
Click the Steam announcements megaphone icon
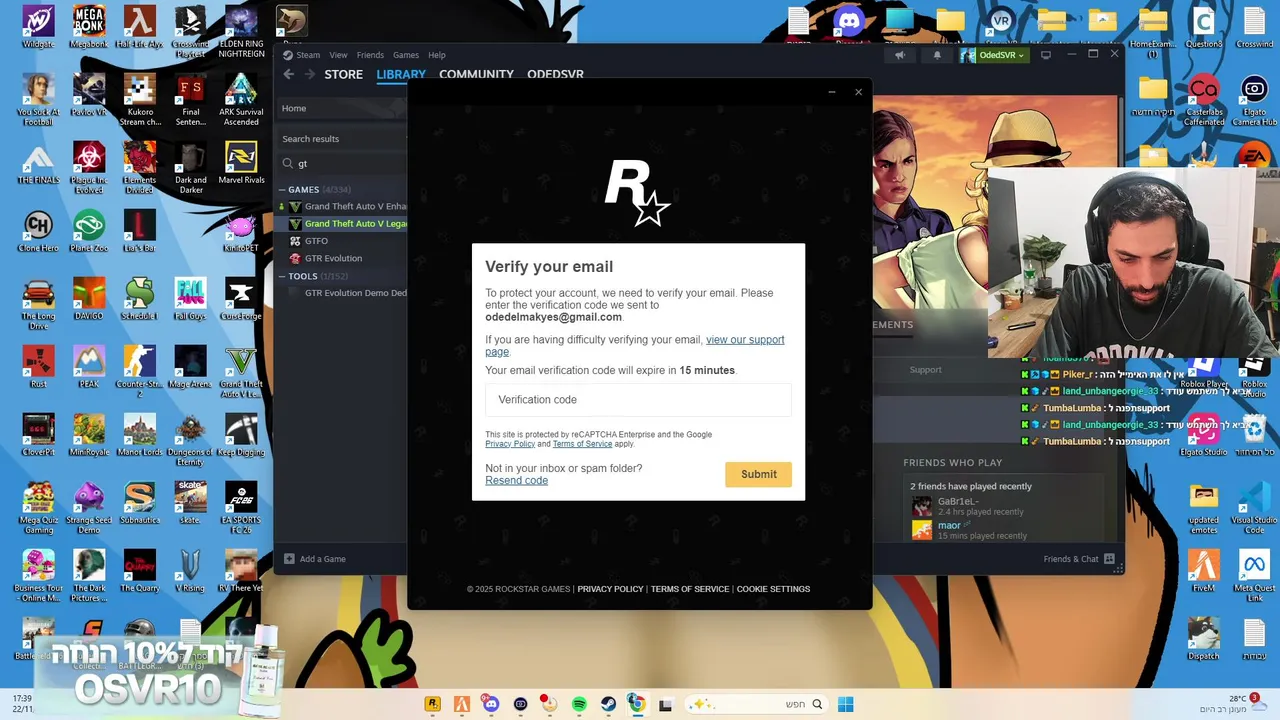pos(899,55)
